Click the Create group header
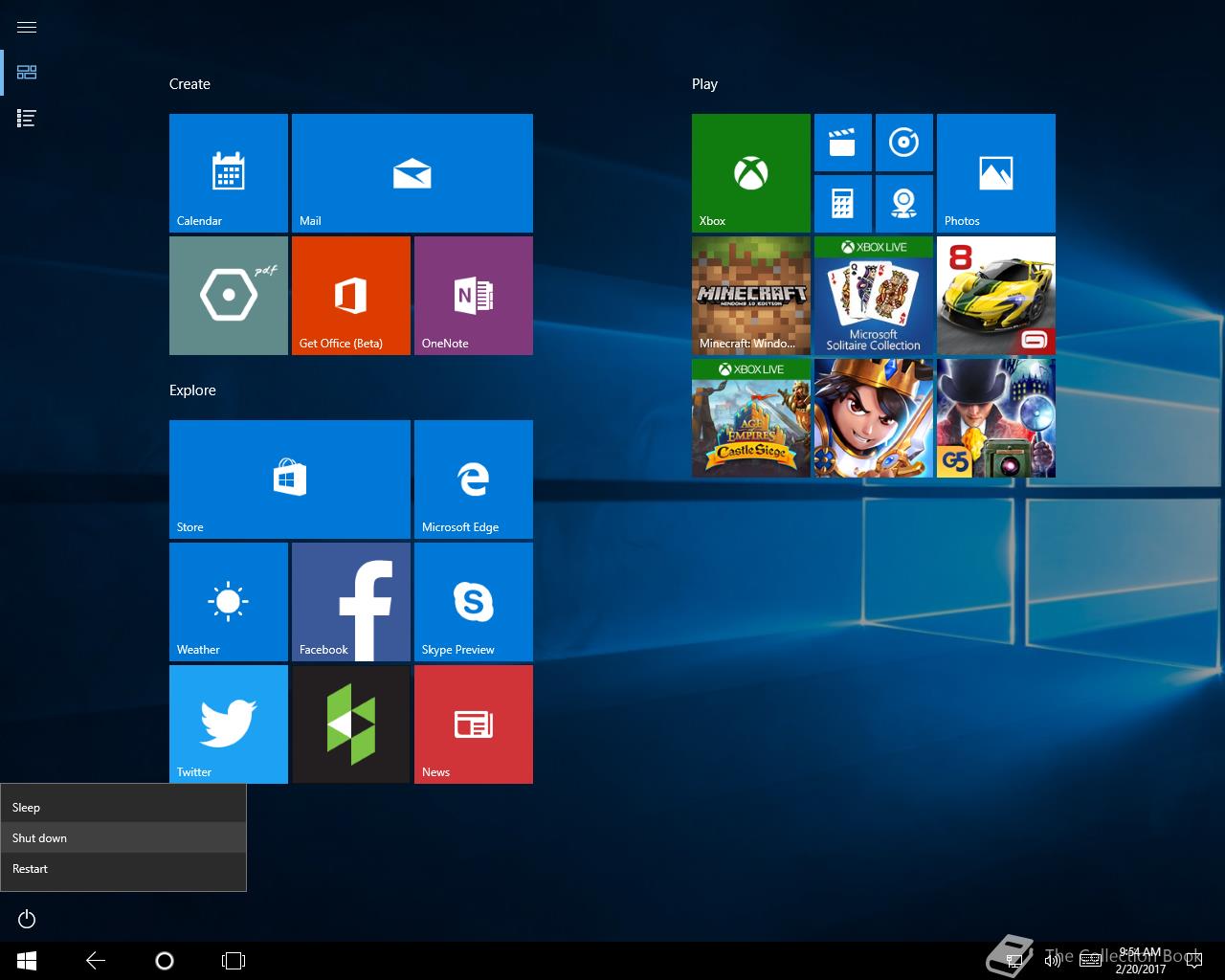Image resolution: width=1225 pixels, height=980 pixels. [x=189, y=84]
